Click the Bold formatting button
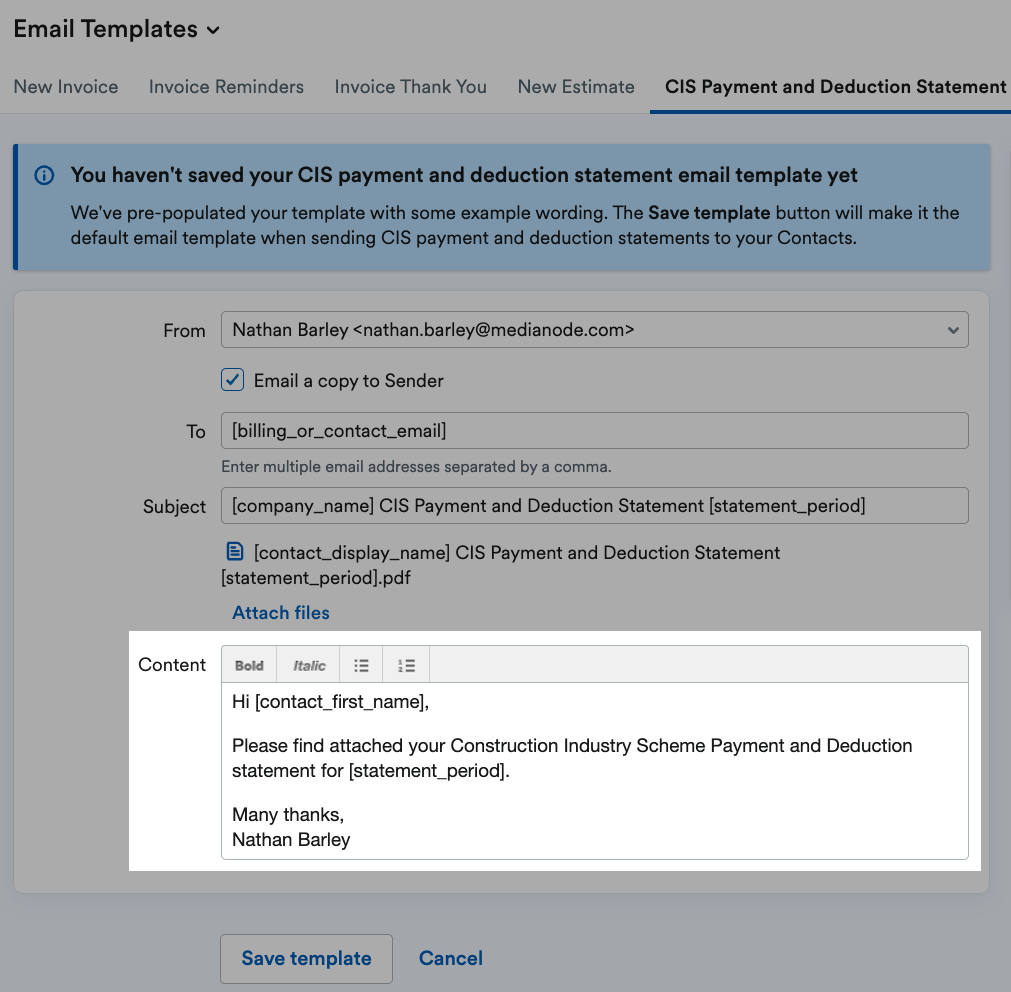Viewport: 1011px width, 992px height. tap(249, 665)
